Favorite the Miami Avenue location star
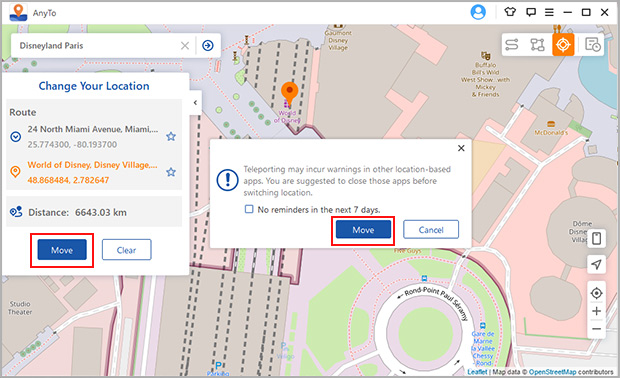This screenshot has height=378, width=620. point(171,136)
